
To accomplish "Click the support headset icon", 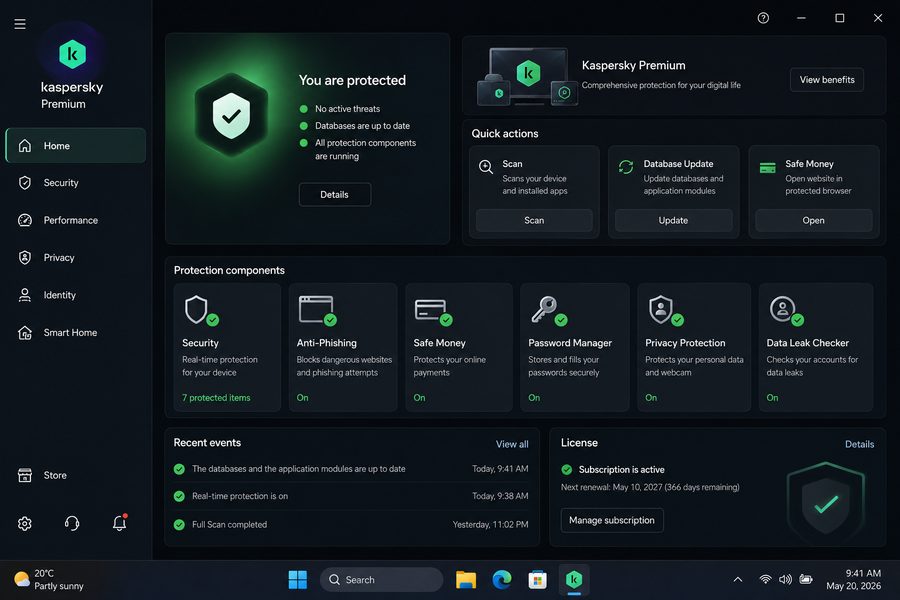I will pyautogui.click(x=72, y=523).
